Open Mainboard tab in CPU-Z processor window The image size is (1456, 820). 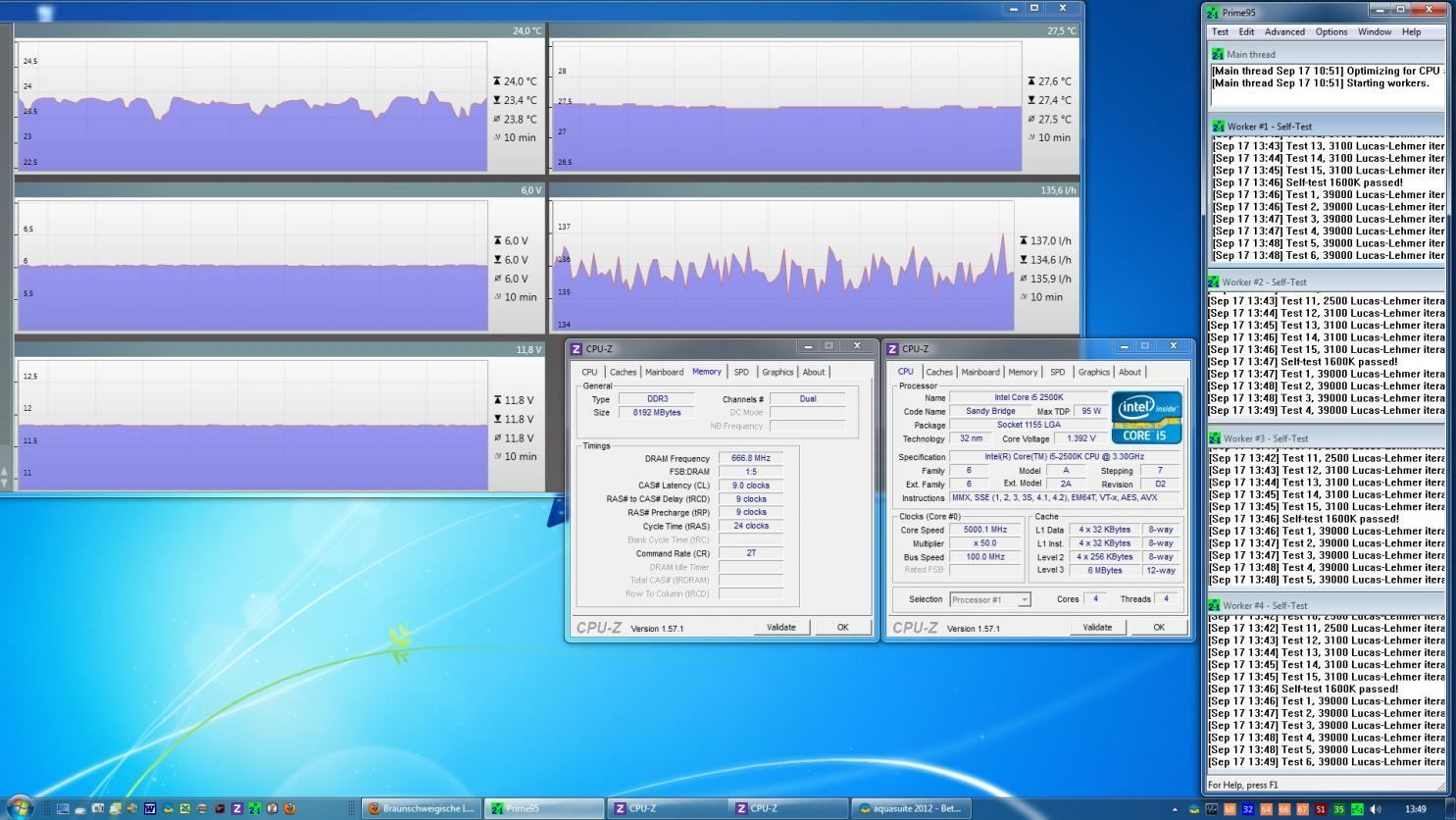(980, 372)
